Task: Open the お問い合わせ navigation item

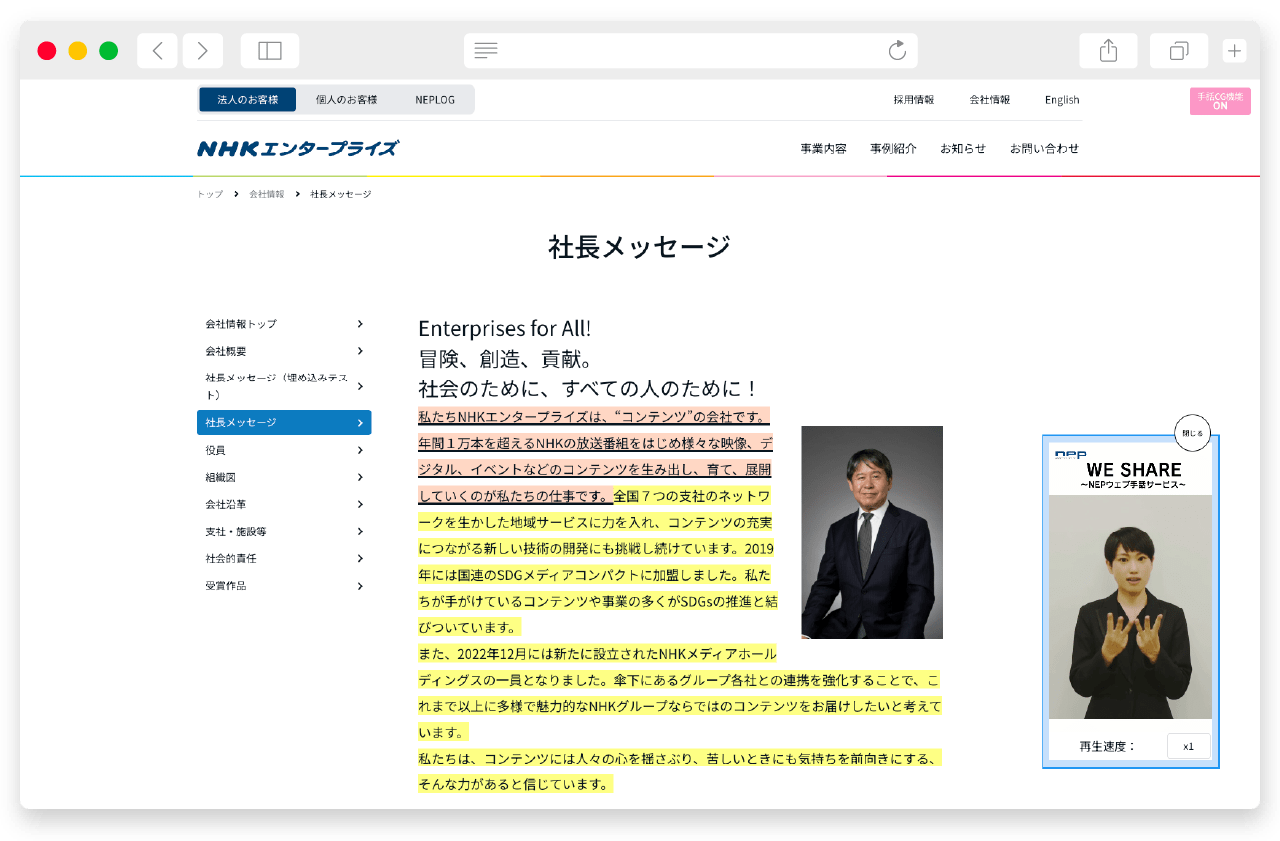Action: (1044, 149)
